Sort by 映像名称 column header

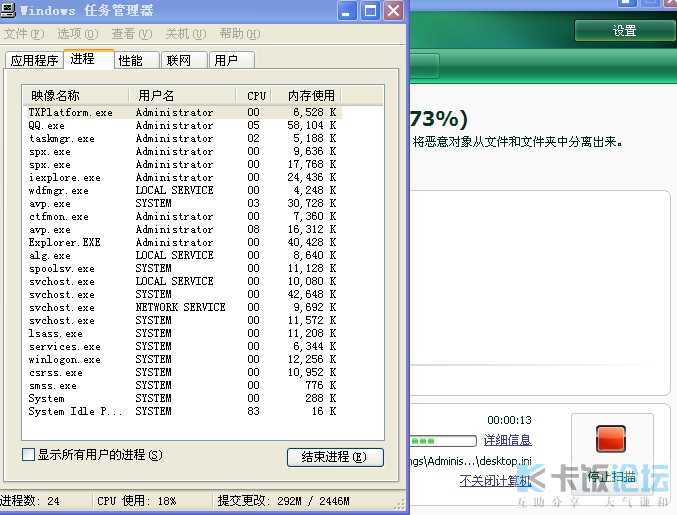(76, 95)
